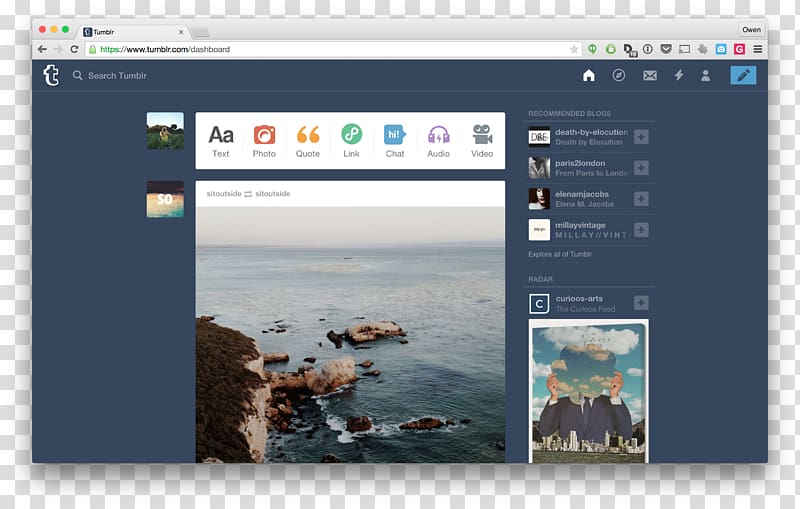Open the activity lightning bolt icon
The width and height of the screenshot is (800, 509).
679,75
